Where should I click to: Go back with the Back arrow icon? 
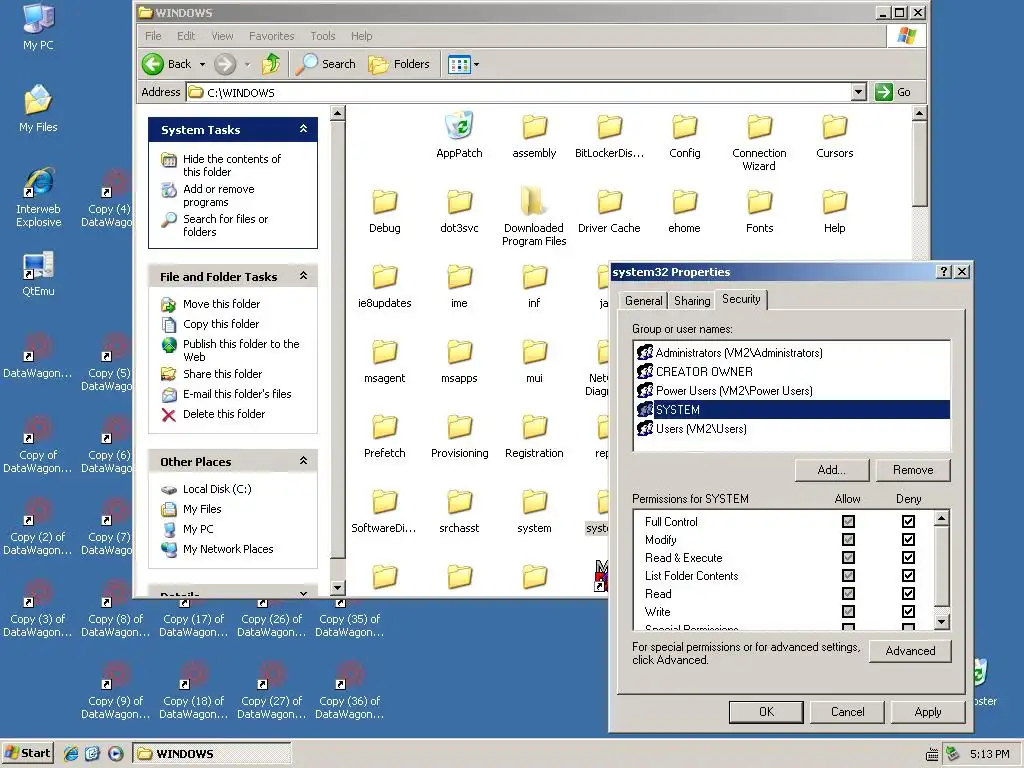(x=153, y=64)
